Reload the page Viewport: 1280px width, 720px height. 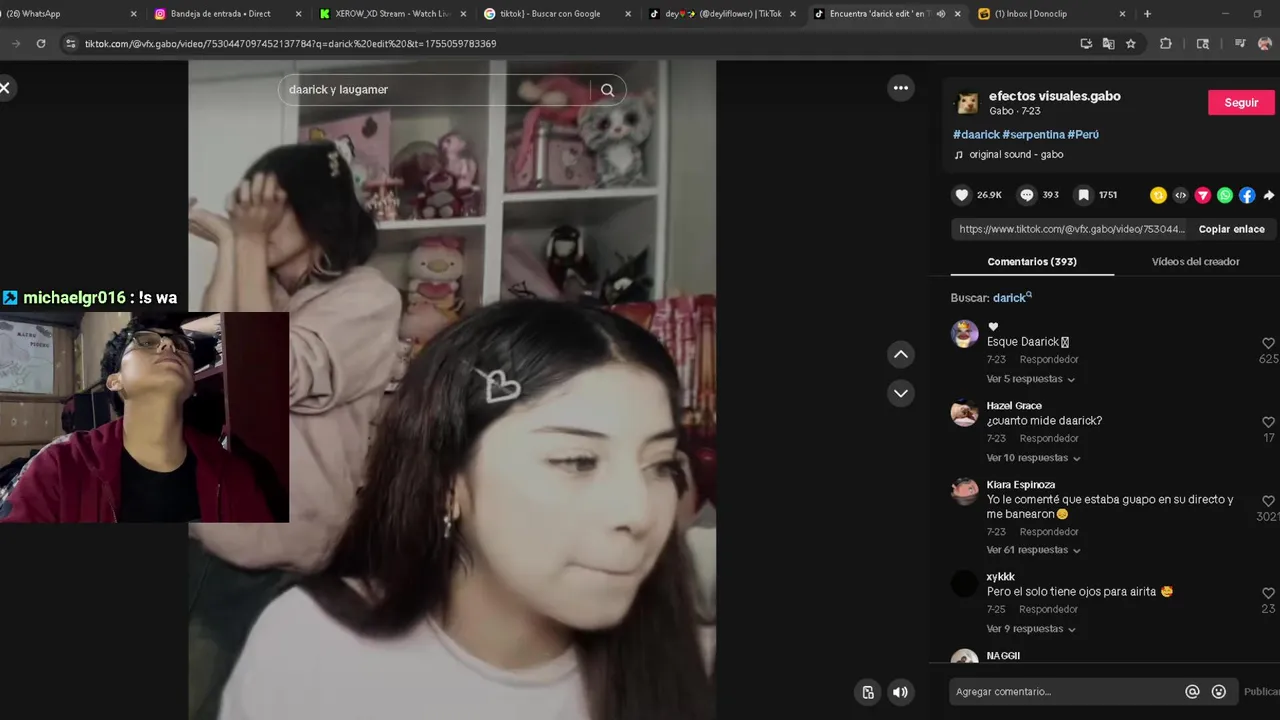coord(41,44)
